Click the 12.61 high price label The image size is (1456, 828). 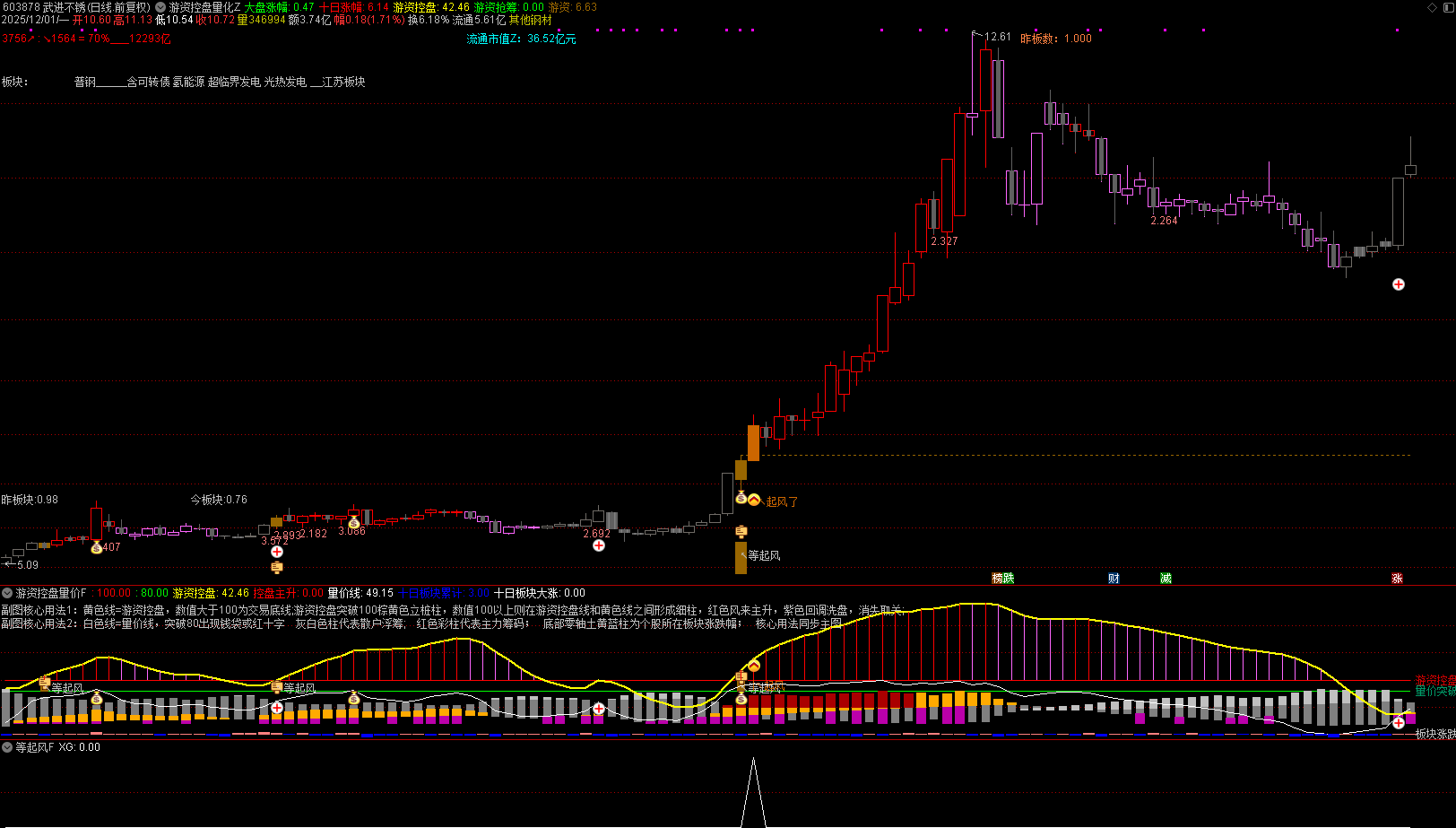click(x=997, y=38)
